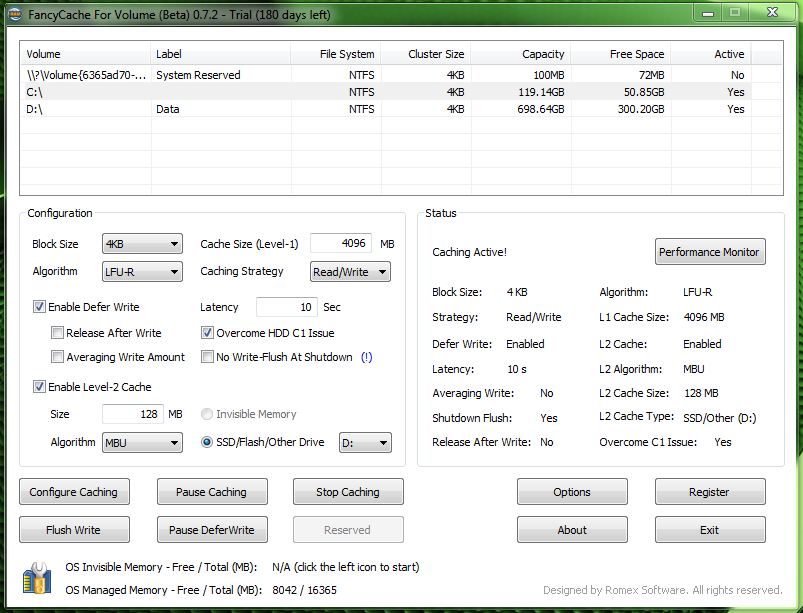Click the Label column header

[x=221, y=54]
